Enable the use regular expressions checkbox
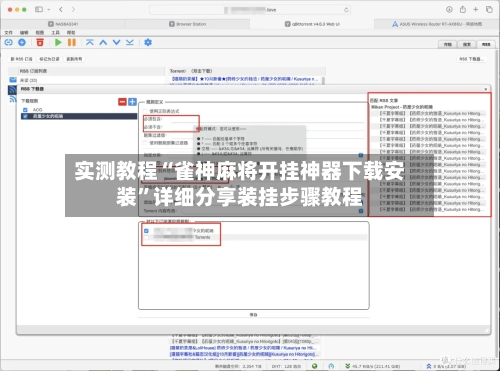500x371 pixels. point(145,111)
